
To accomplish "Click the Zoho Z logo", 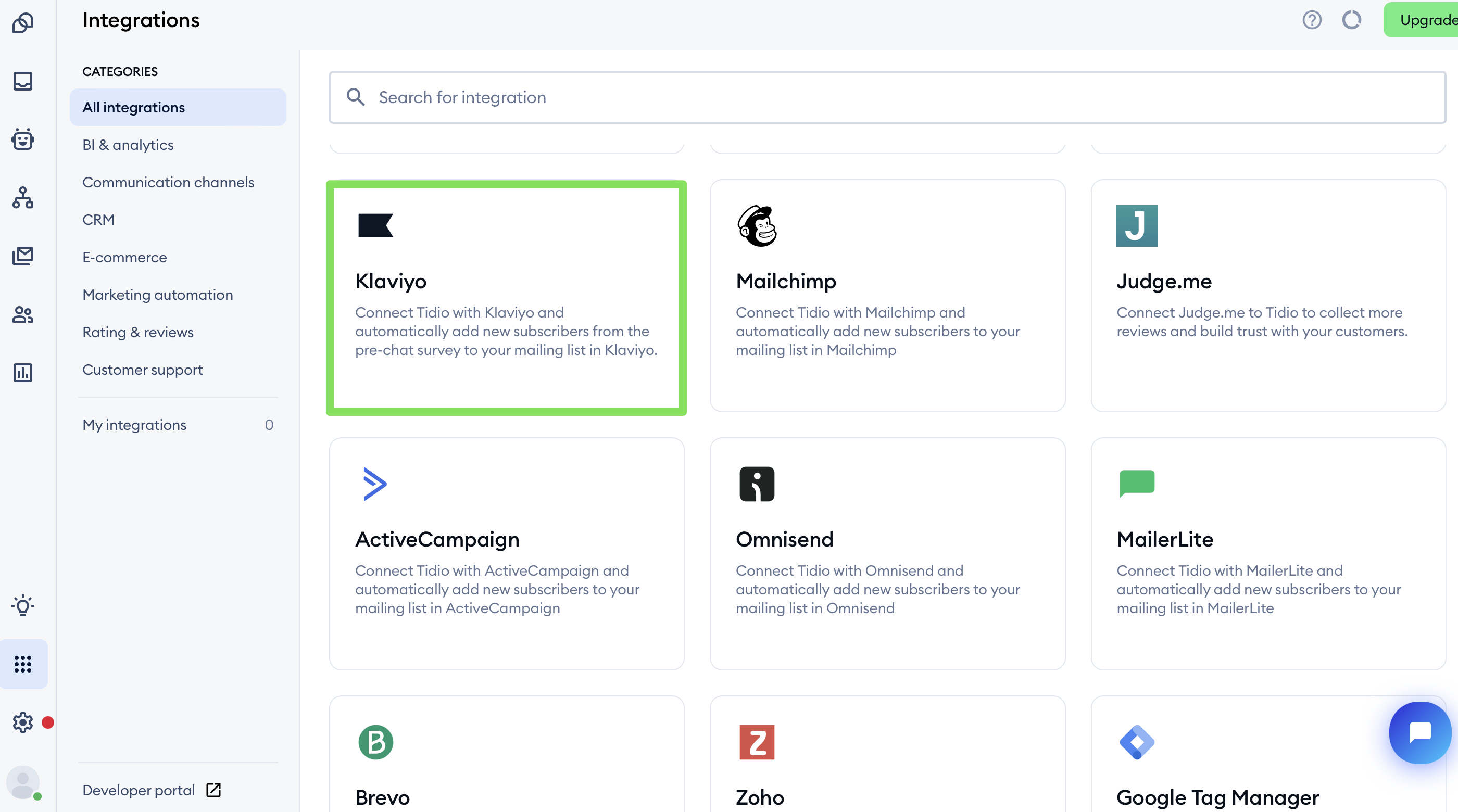I will [x=757, y=742].
